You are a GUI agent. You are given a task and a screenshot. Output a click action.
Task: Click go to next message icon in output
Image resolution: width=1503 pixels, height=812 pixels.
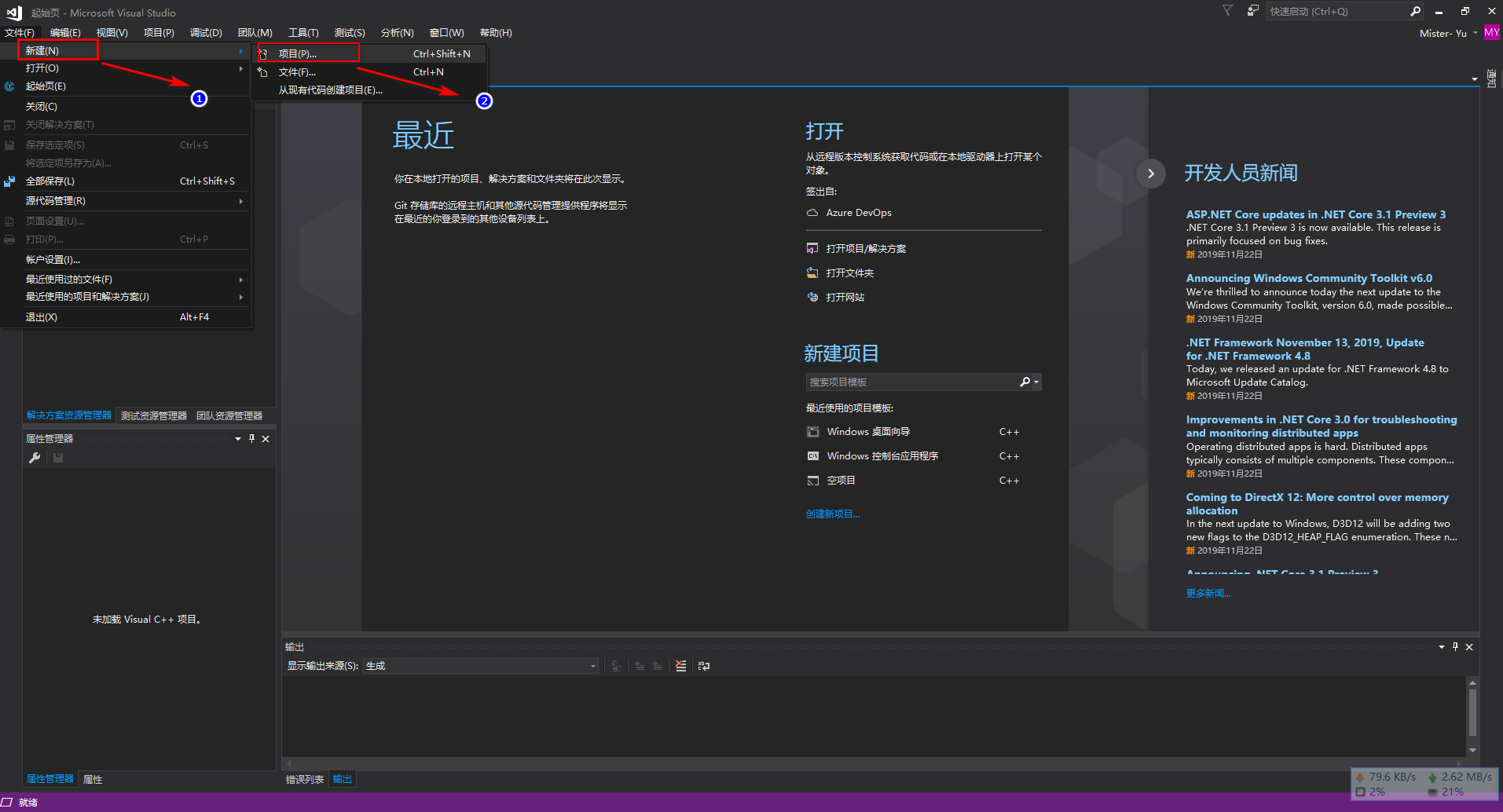click(x=657, y=666)
